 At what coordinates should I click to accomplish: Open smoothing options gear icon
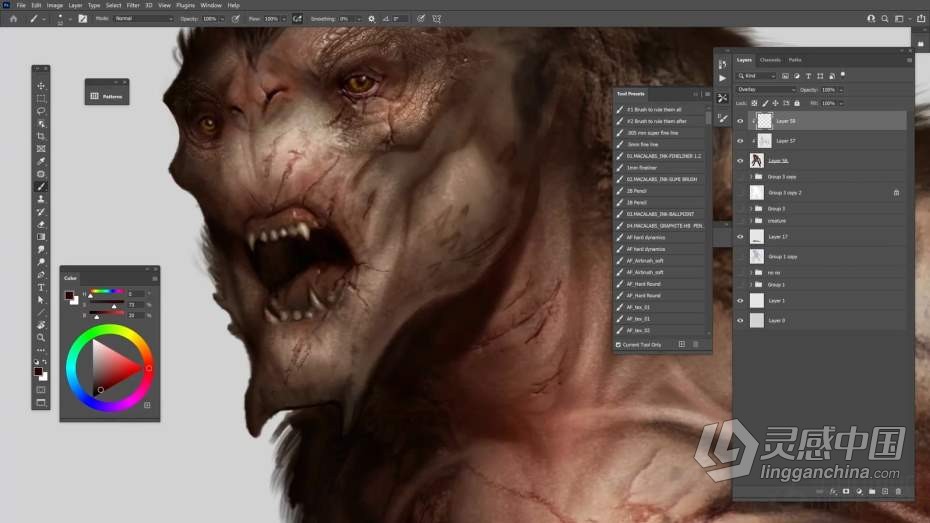coord(371,19)
